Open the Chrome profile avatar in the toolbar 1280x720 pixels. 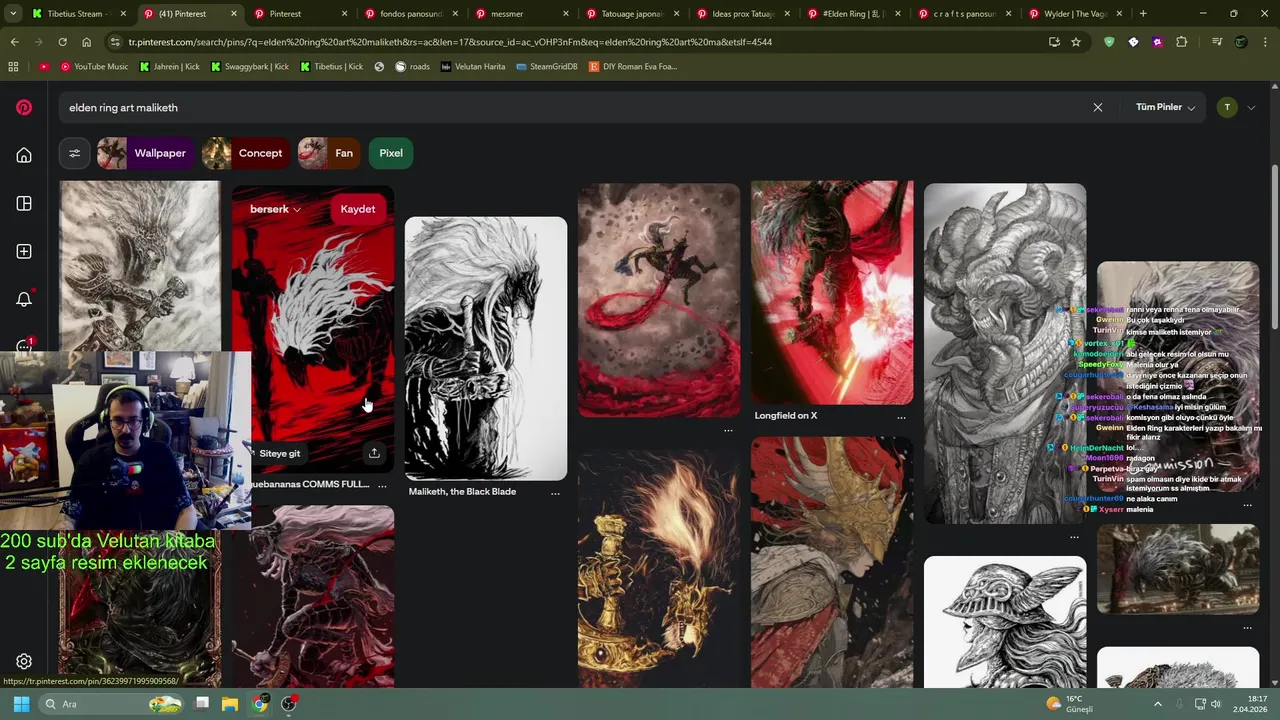pos(1241,42)
